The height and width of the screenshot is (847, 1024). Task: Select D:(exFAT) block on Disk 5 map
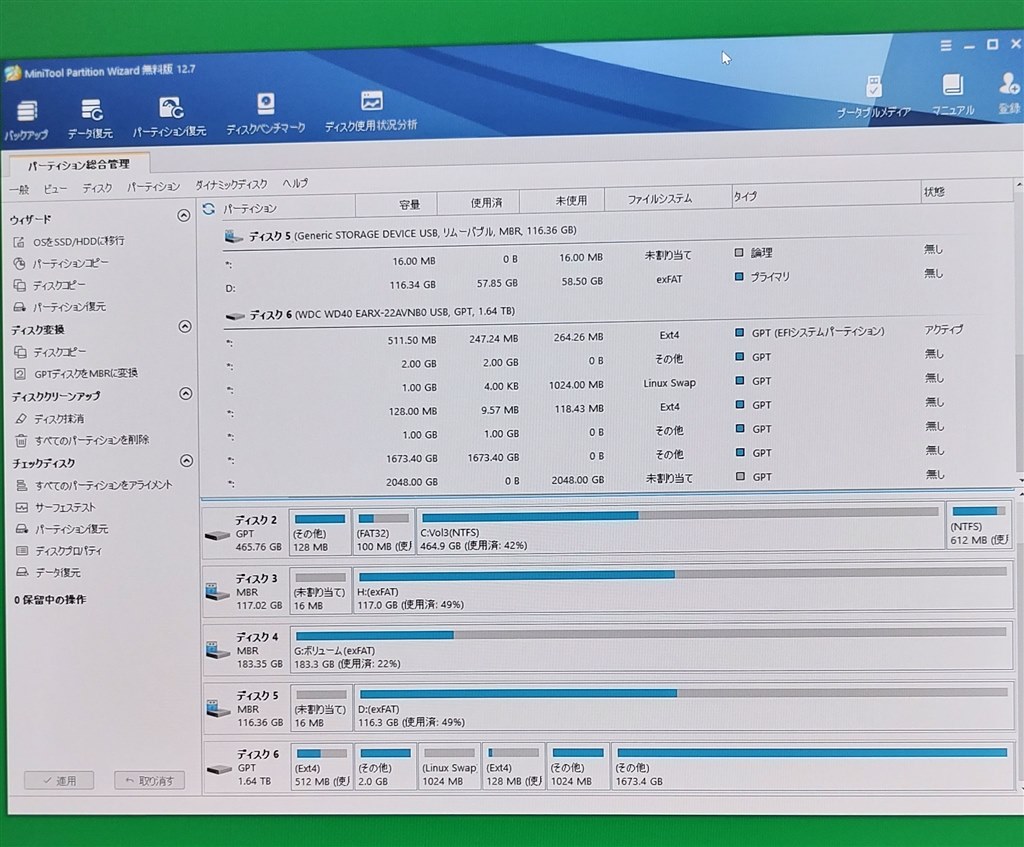point(683,708)
